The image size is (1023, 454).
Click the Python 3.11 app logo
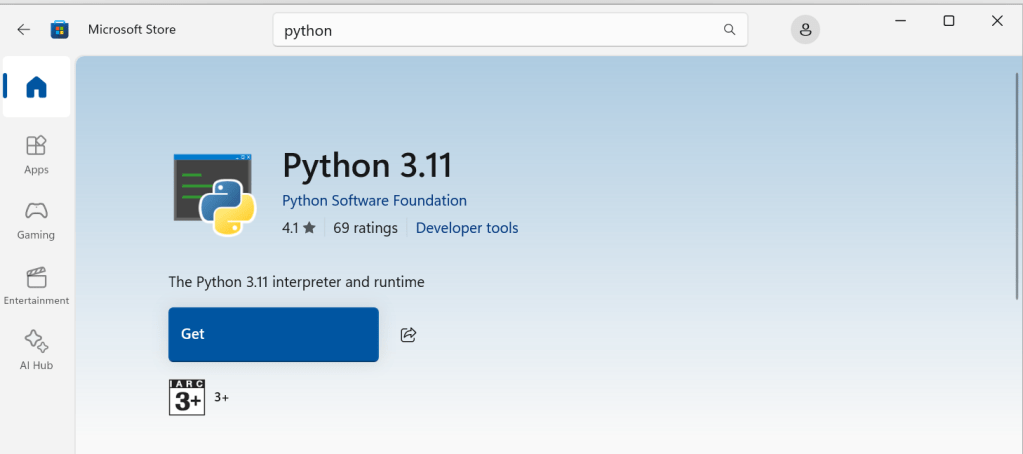(x=212, y=194)
